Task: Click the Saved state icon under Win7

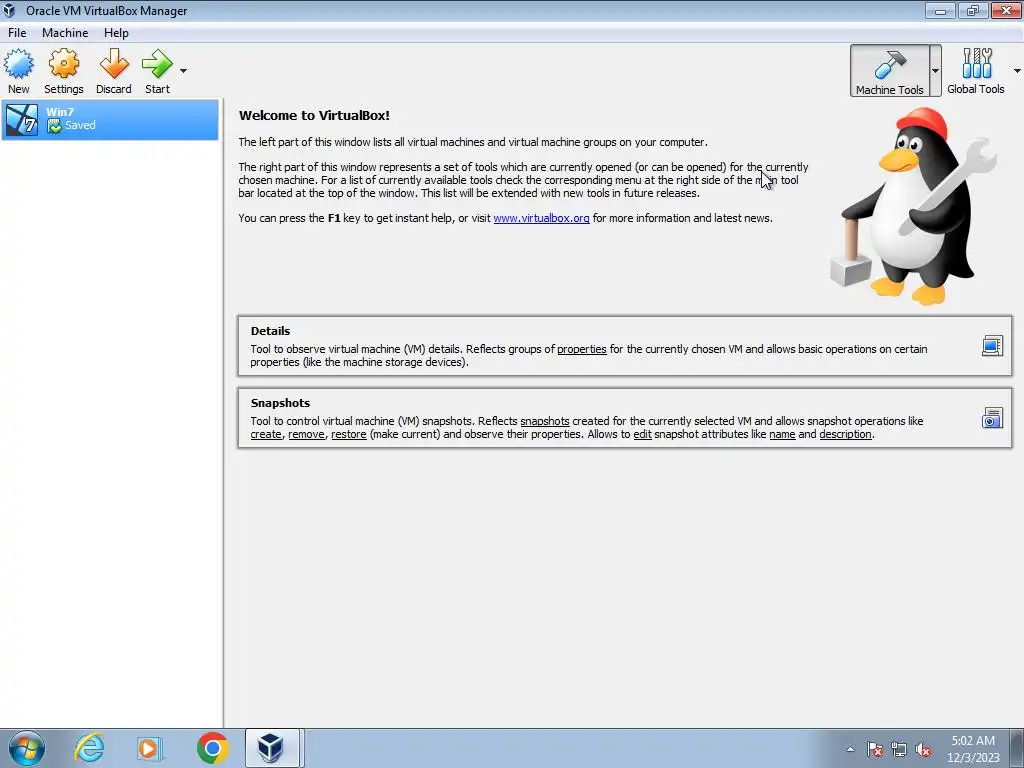Action: [55, 125]
